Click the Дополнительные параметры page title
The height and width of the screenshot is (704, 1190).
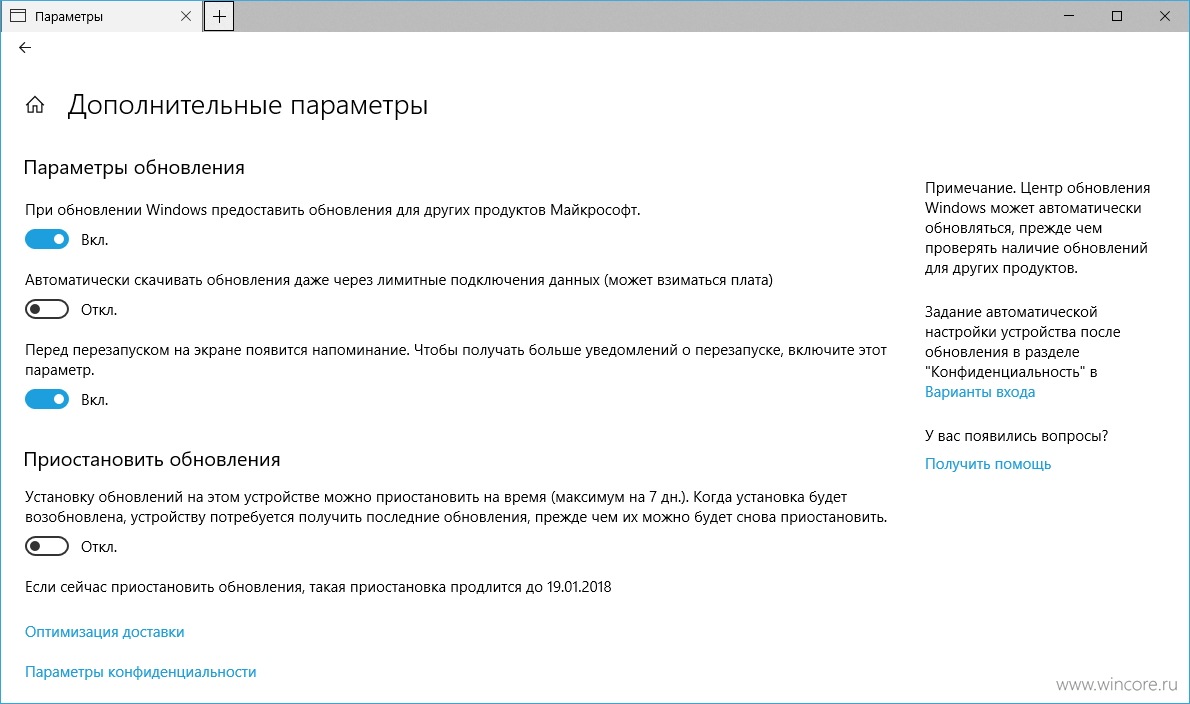click(247, 105)
